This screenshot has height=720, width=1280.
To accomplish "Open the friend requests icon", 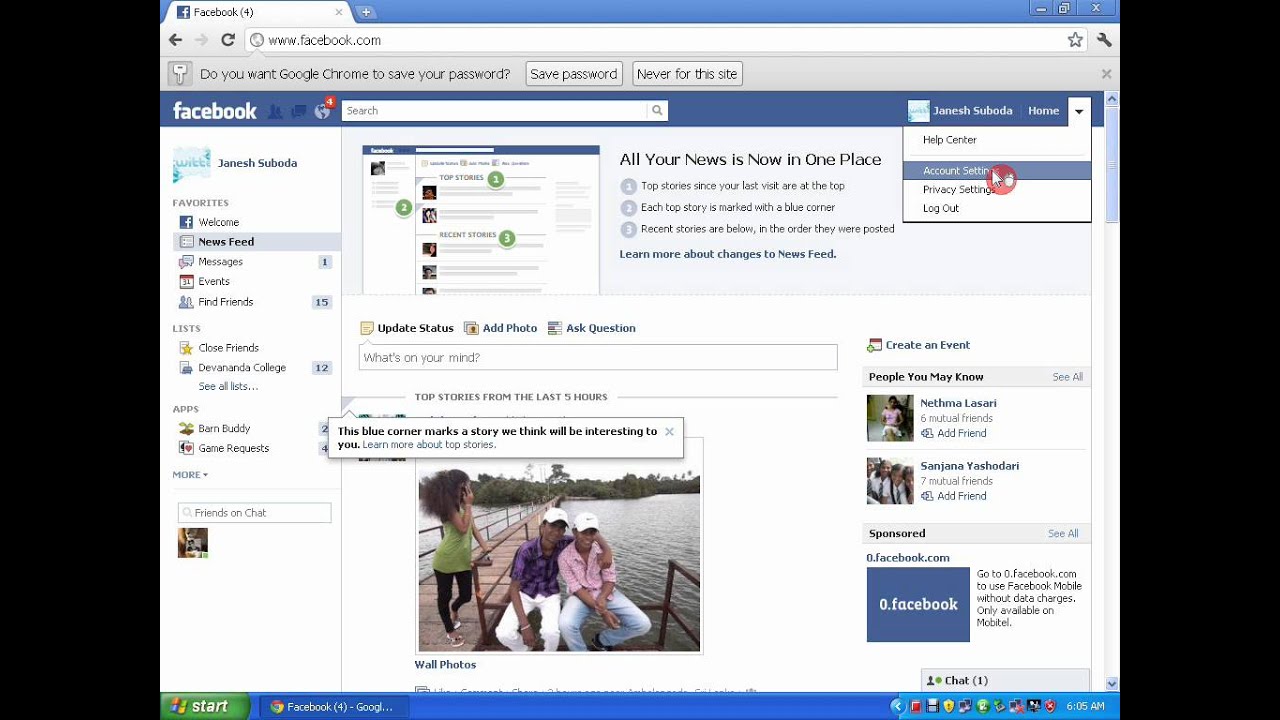I will click(275, 111).
